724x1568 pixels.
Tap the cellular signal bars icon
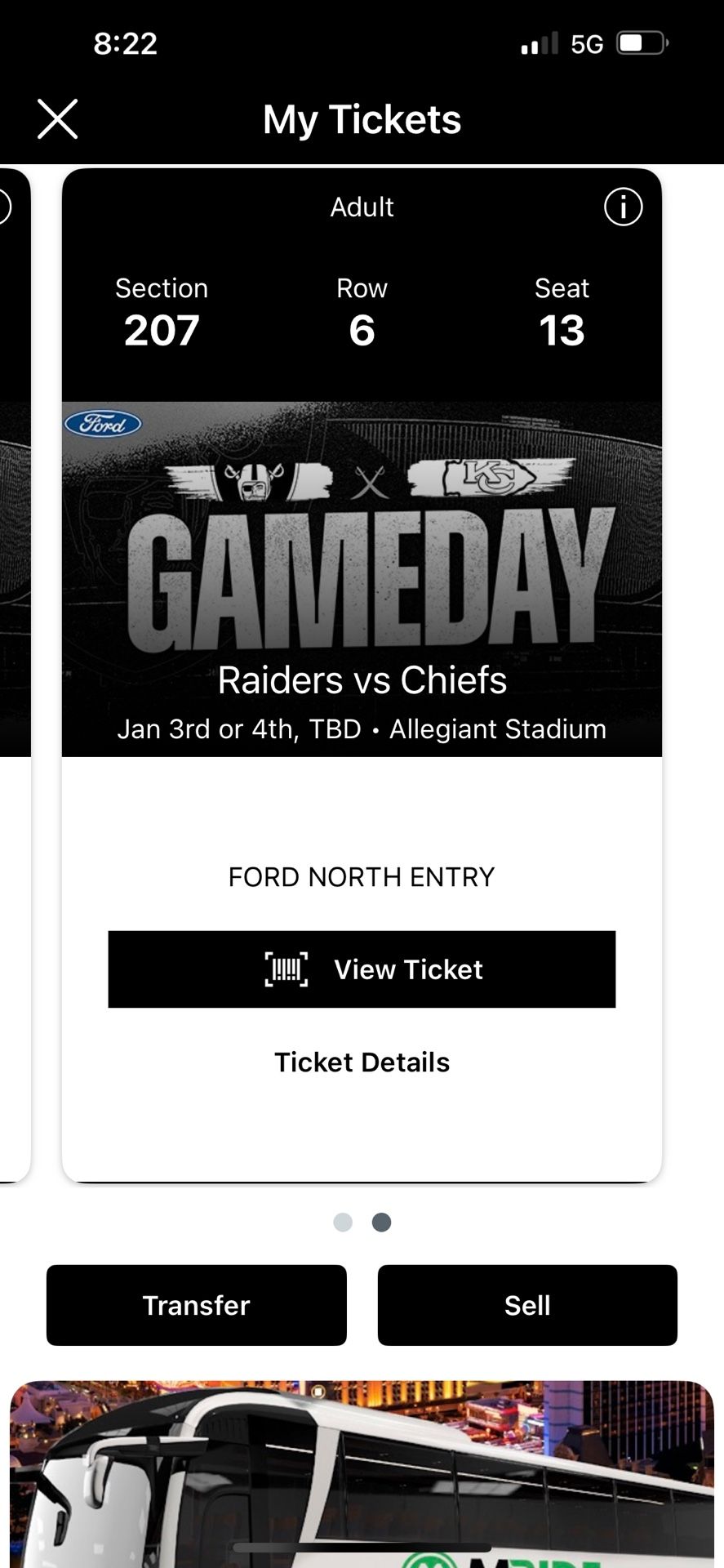click(540, 43)
